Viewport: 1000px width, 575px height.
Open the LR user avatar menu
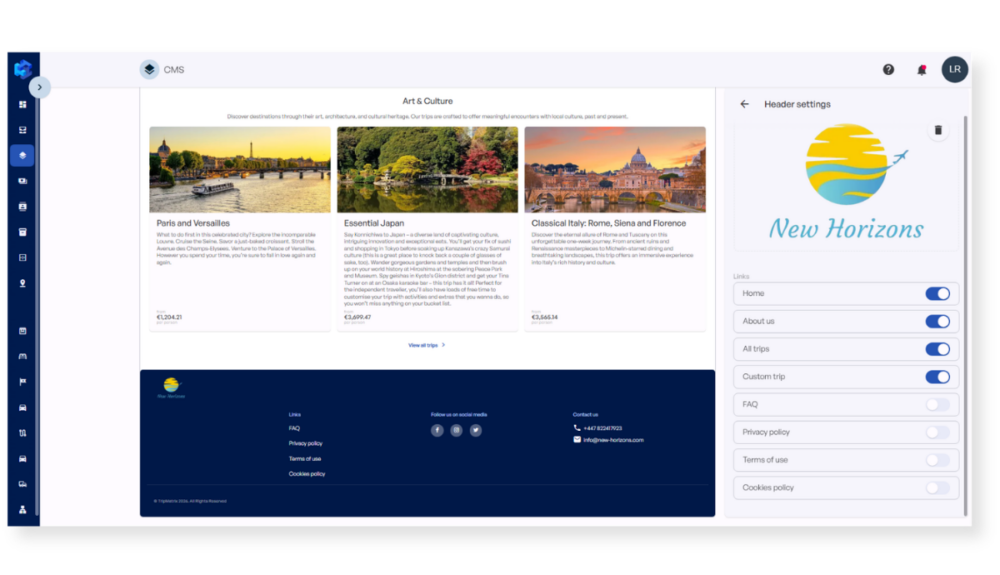tap(955, 69)
